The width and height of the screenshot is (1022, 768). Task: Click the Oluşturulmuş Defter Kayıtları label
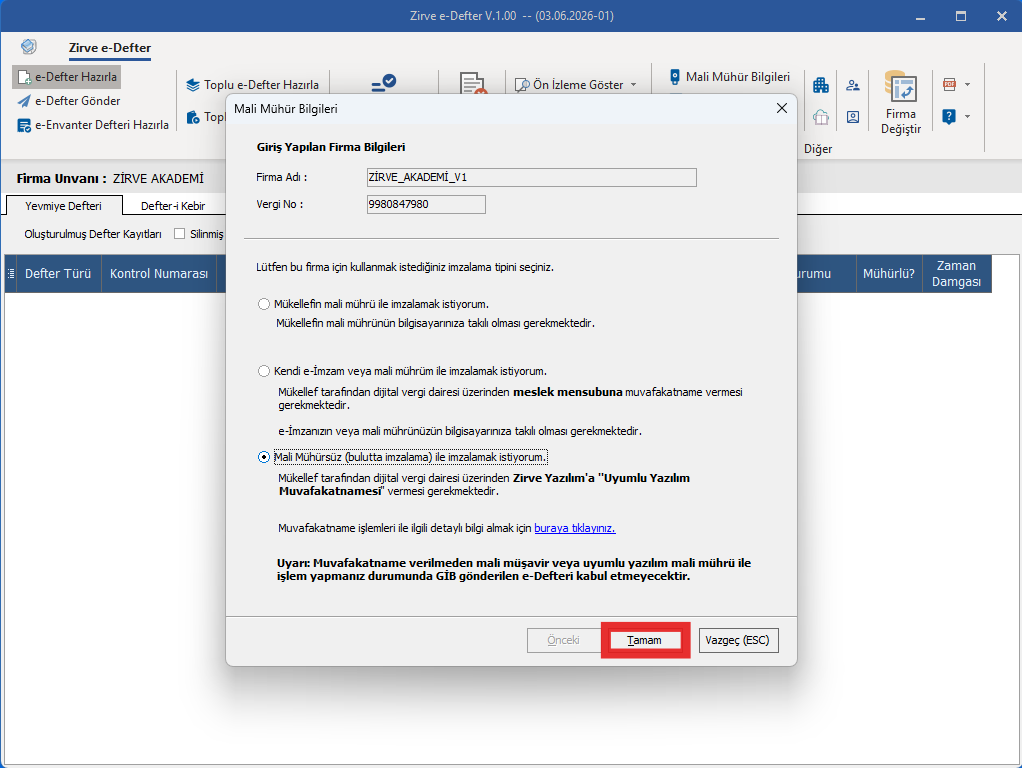(x=93, y=233)
